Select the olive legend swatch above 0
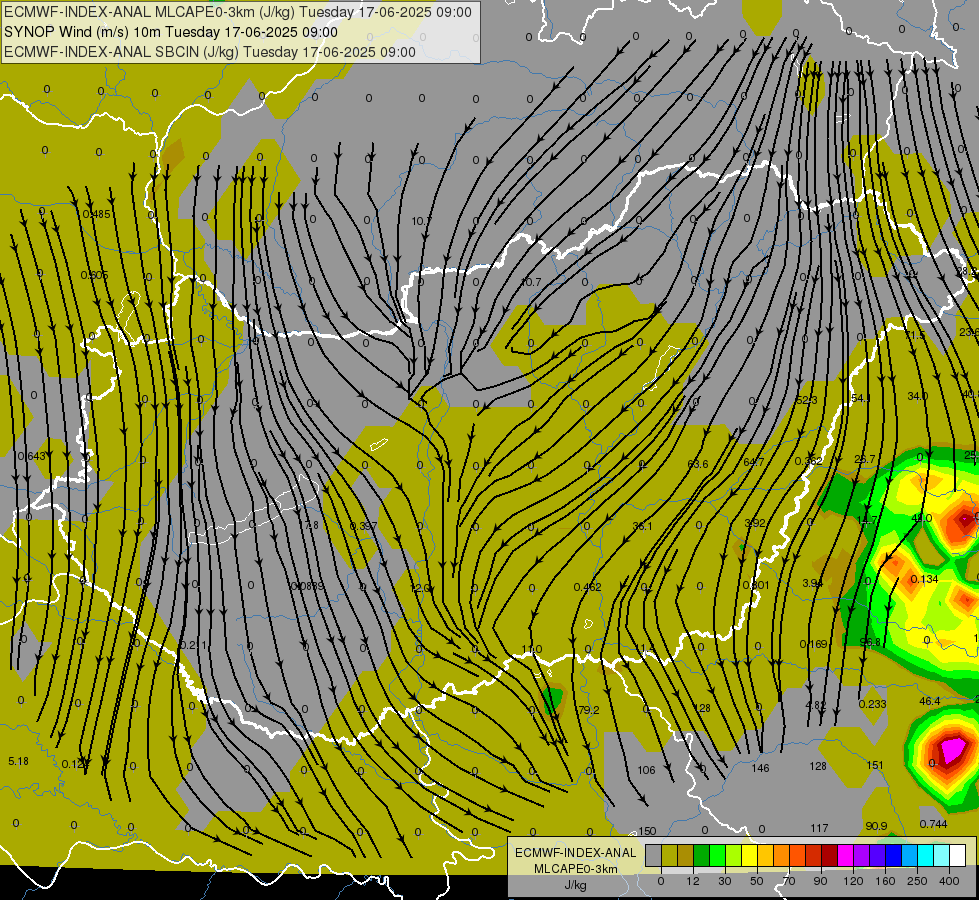 click(669, 855)
